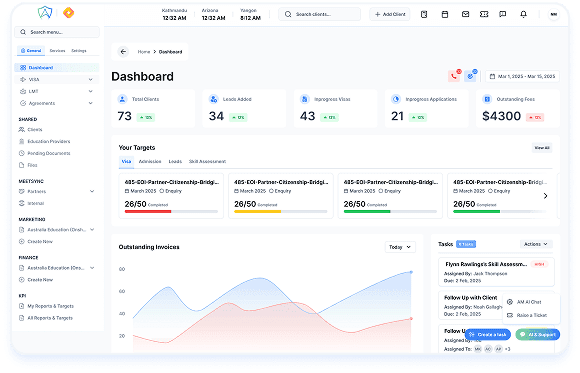This screenshot has width=580, height=373.
Task: Click the back arrow beside the breadcrumb
Action: (x=123, y=52)
